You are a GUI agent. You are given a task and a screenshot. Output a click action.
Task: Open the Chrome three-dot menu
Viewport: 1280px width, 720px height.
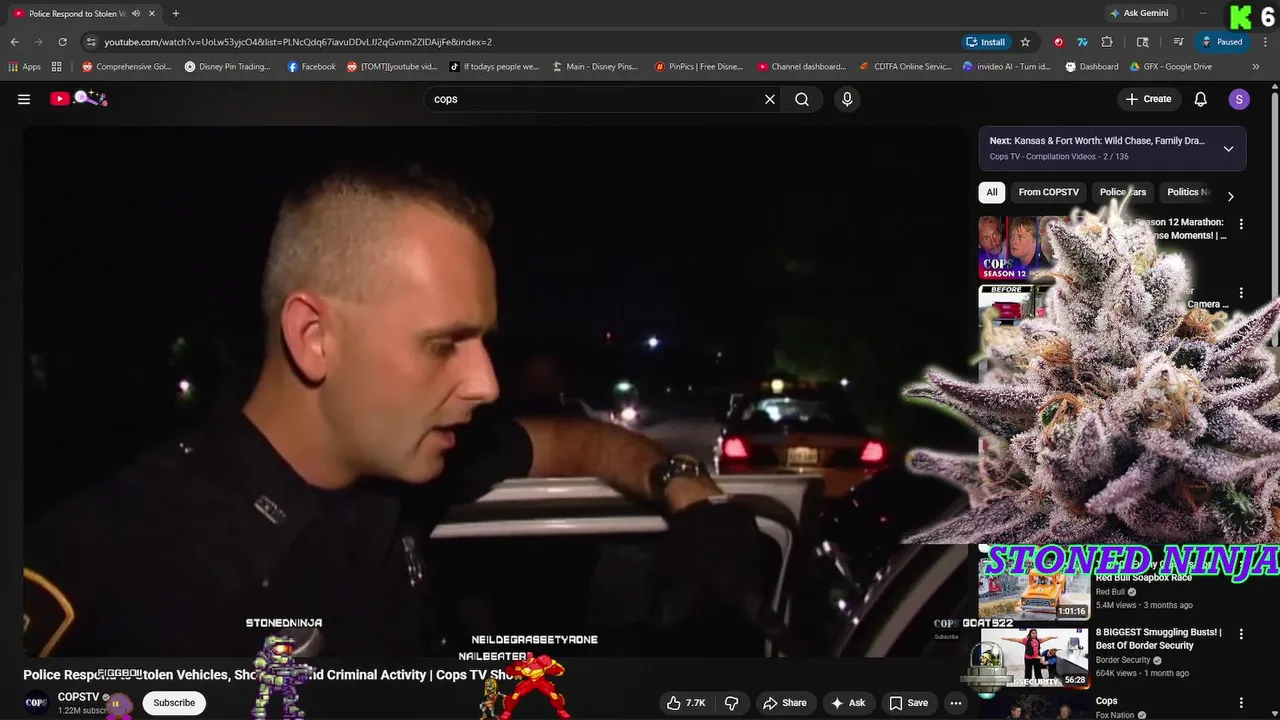click(x=1266, y=42)
